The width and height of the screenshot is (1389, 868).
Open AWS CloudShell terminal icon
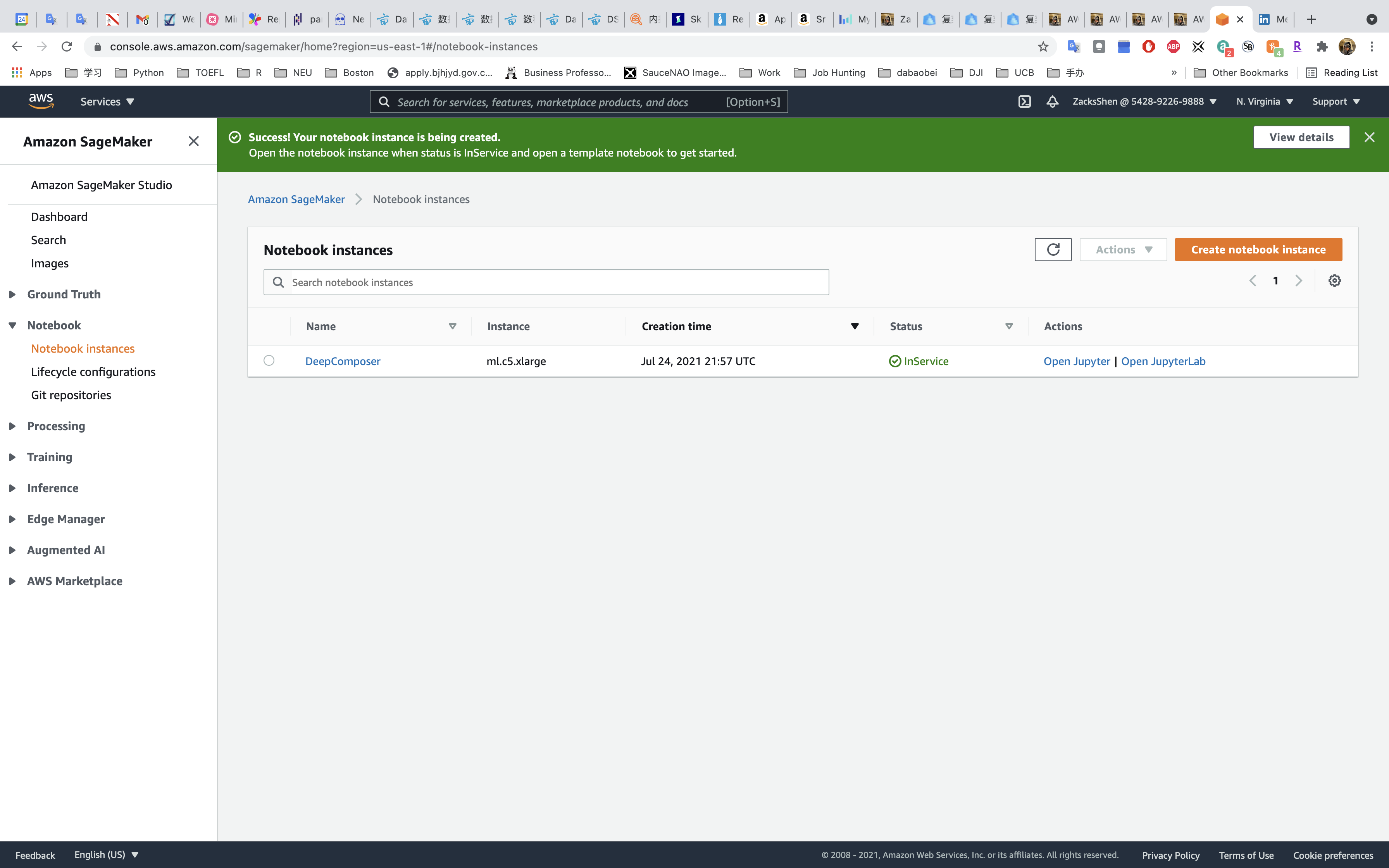pyautogui.click(x=1025, y=102)
